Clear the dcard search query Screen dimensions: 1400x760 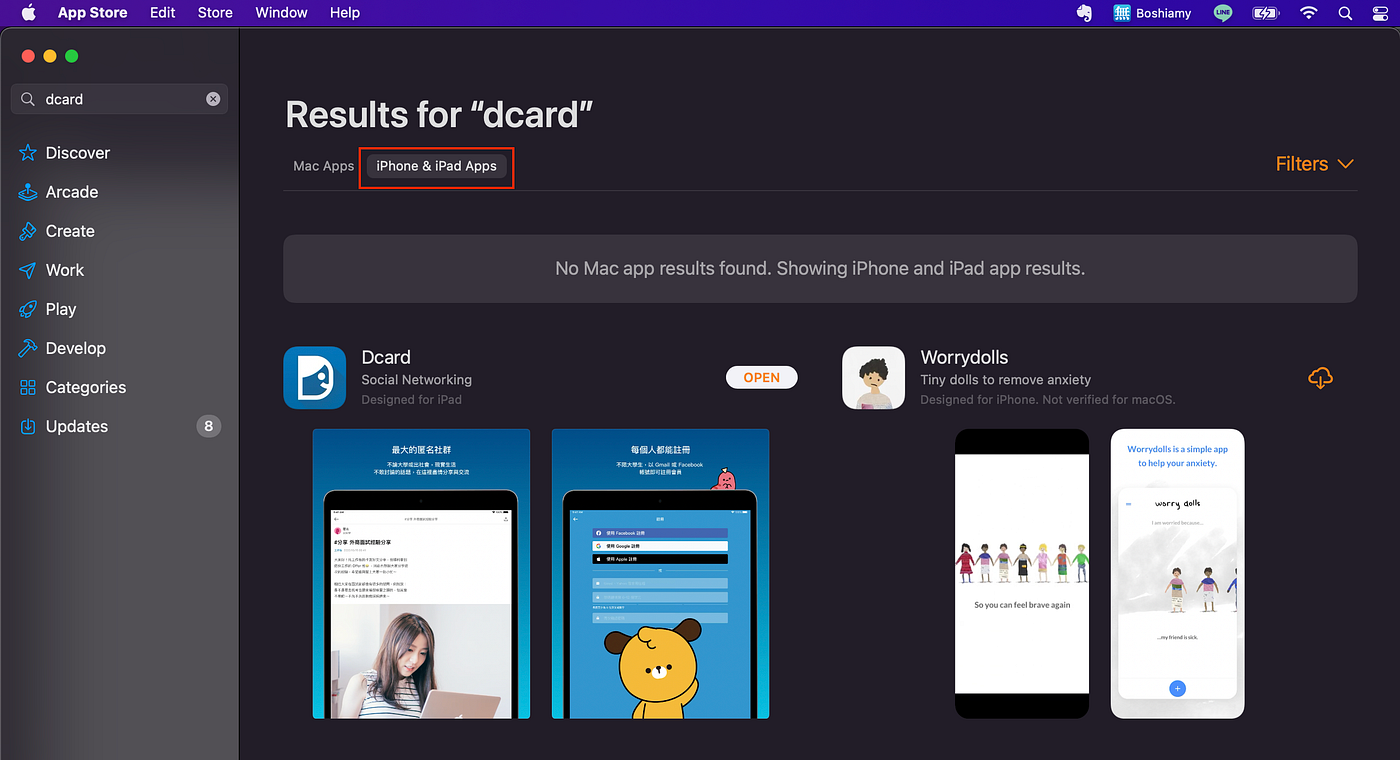(x=212, y=98)
